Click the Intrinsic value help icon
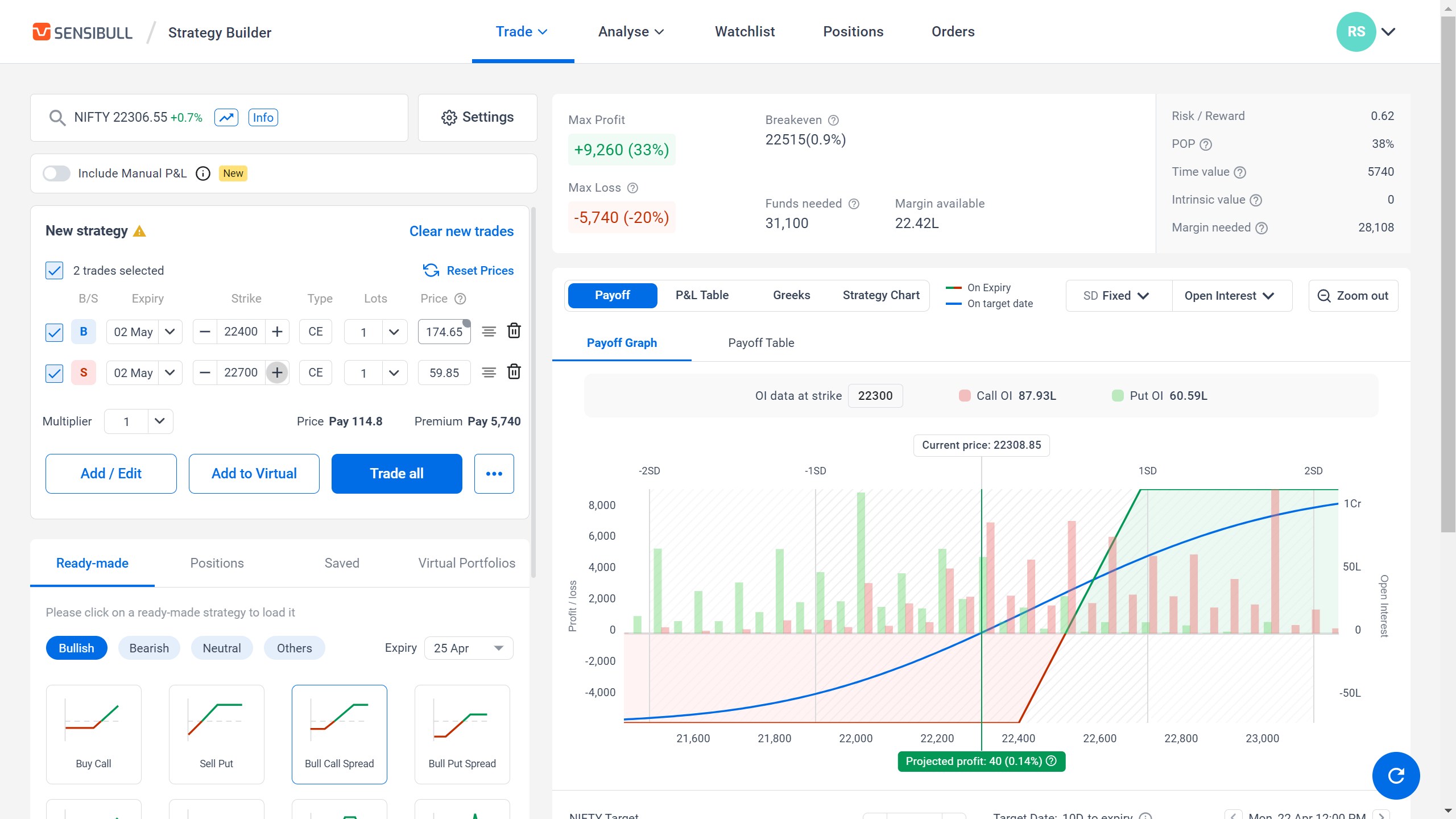This screenshot has width=1456, height=819. pyautogui.click(x=1256, y=200)
